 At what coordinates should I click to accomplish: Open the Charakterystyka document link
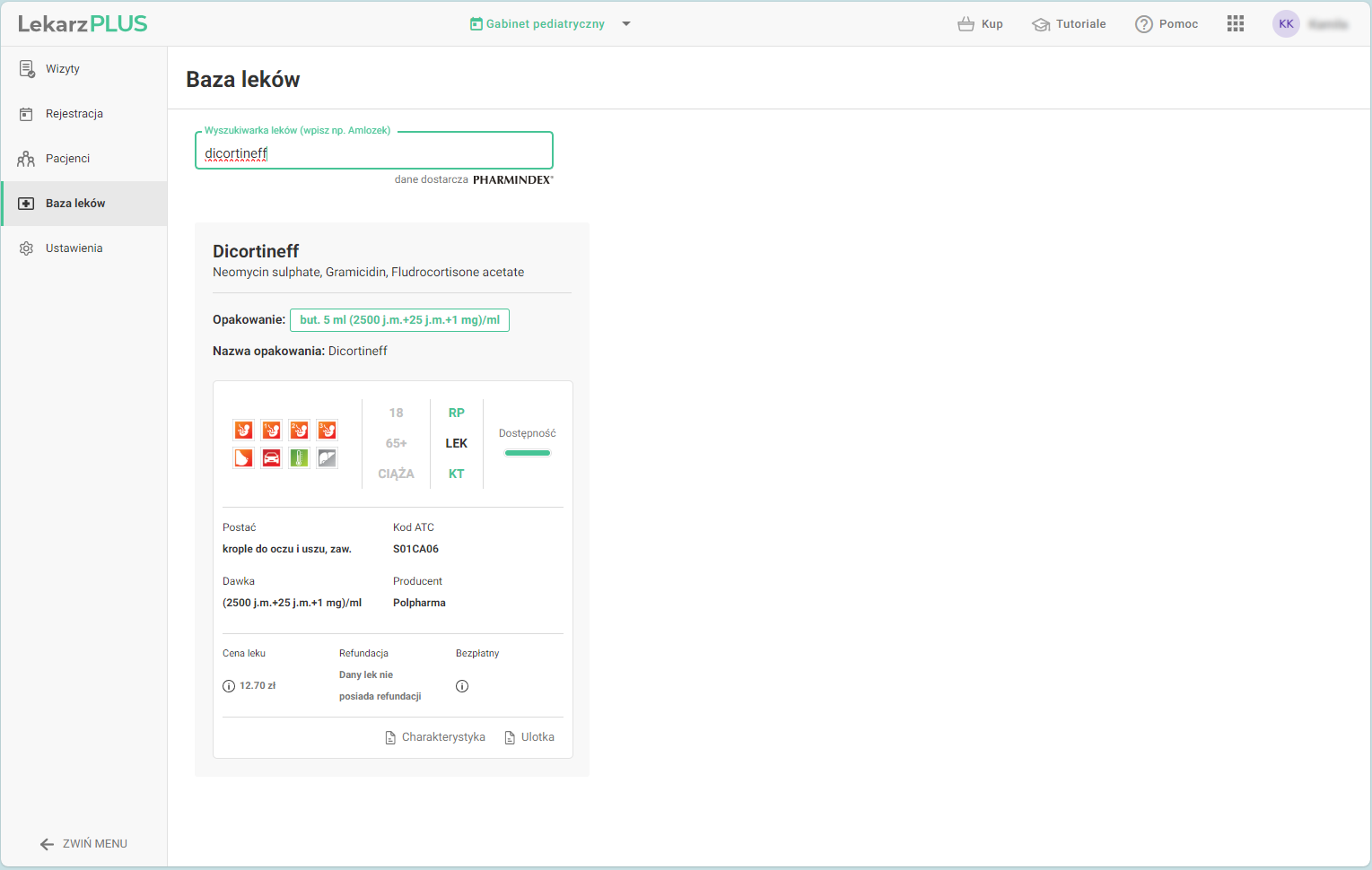435,737
